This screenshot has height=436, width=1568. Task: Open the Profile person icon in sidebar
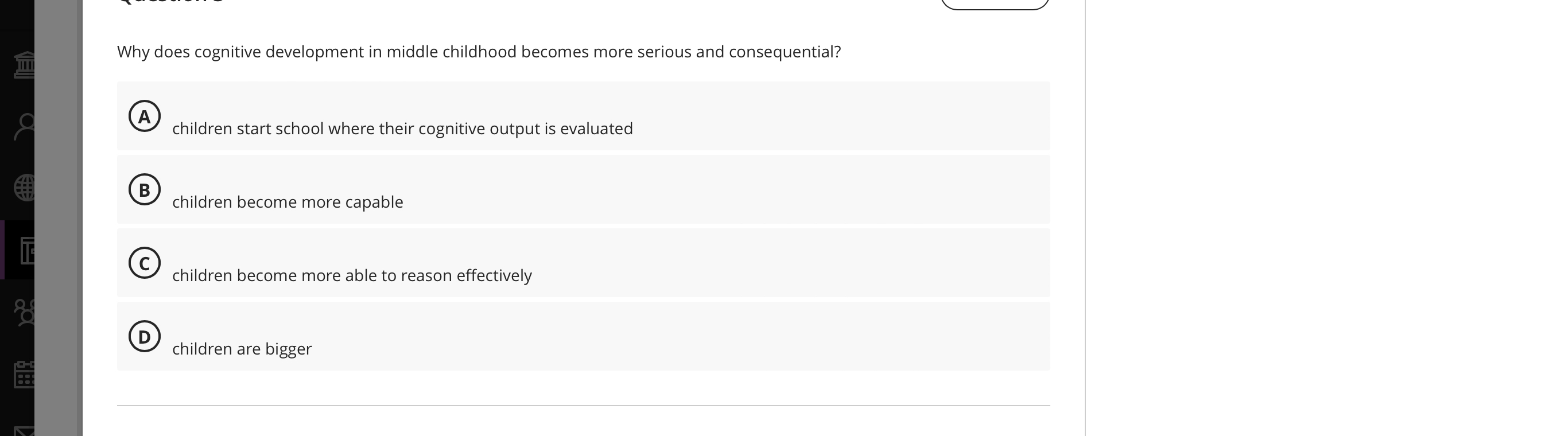pyautogui.click(x=24, y=126)
